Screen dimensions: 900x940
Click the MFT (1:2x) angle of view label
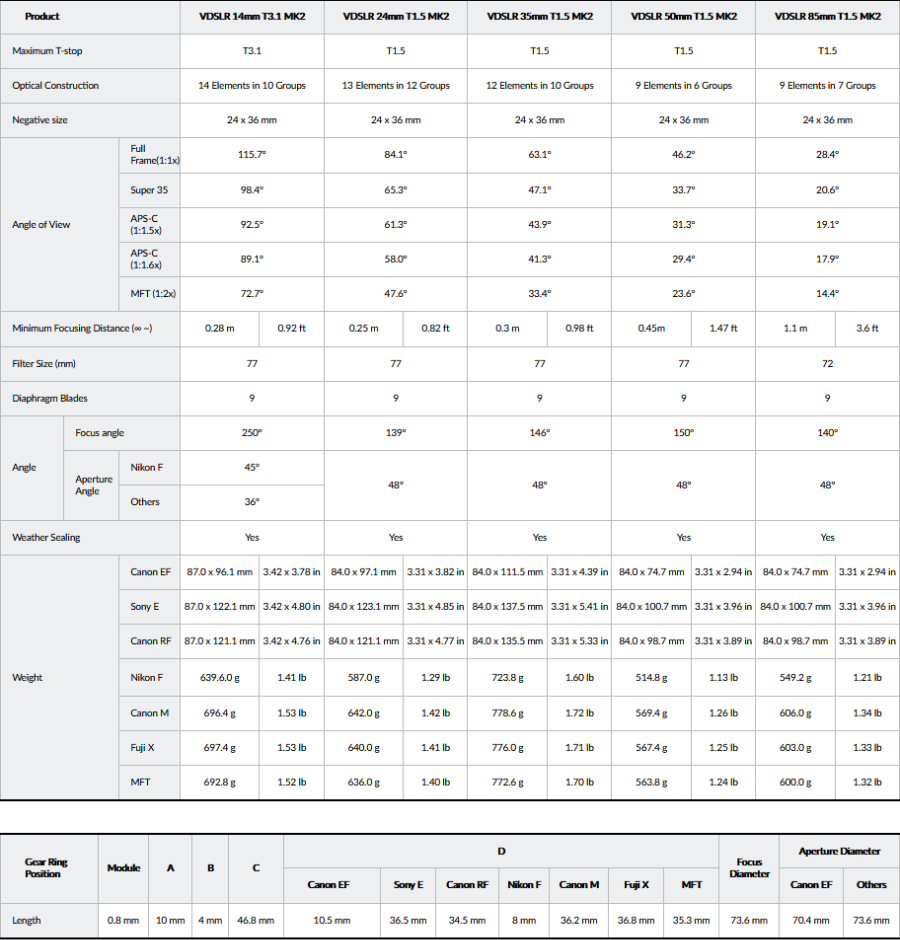(153, 294)
